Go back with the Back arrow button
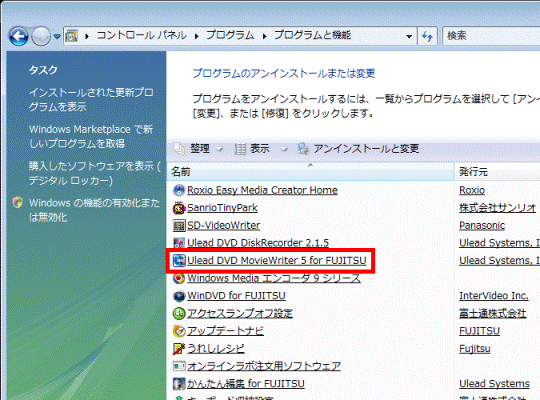This screenshot has height=400, width=540. (18, 36)
